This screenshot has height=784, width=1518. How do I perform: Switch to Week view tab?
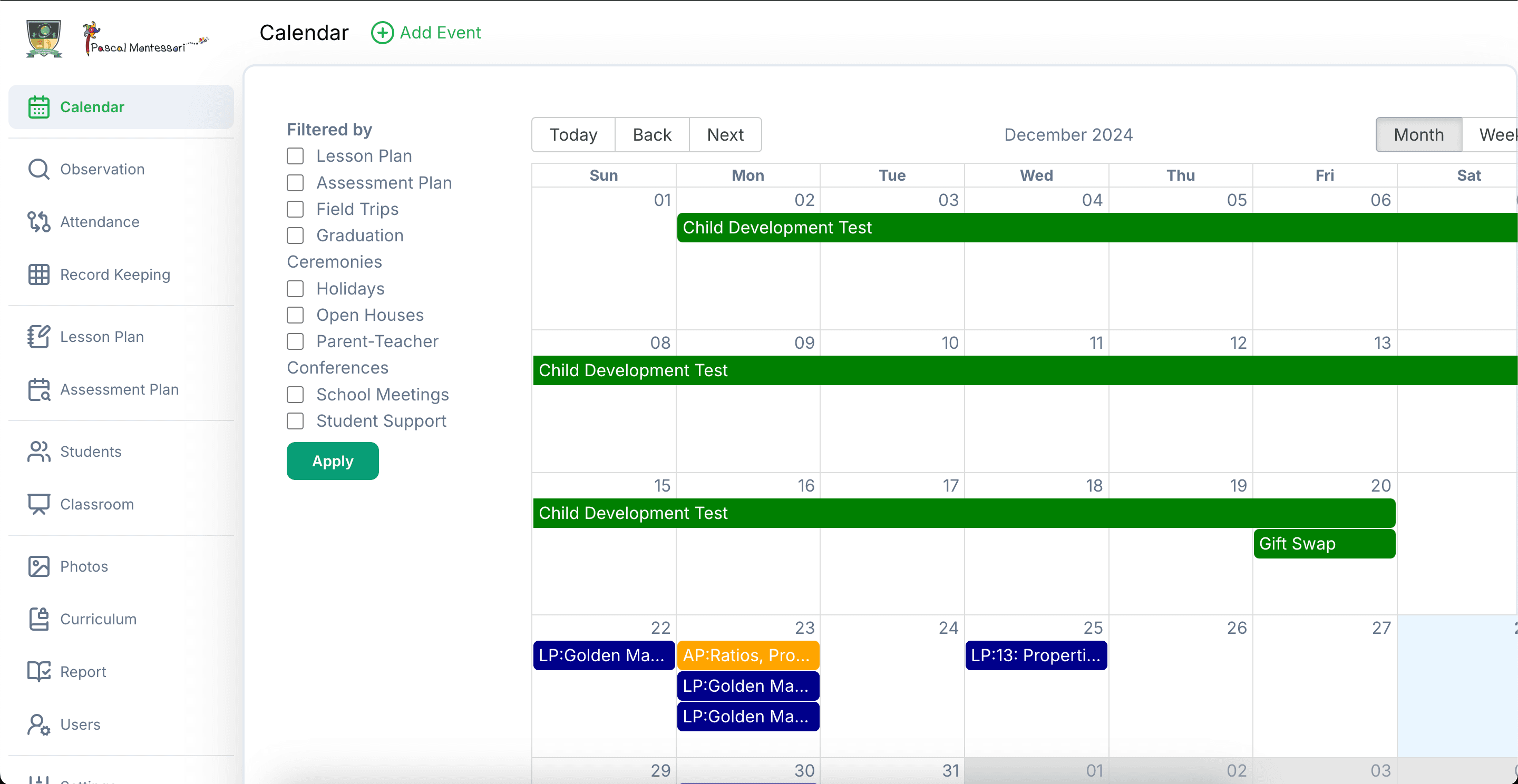(x=1490, y=135)
